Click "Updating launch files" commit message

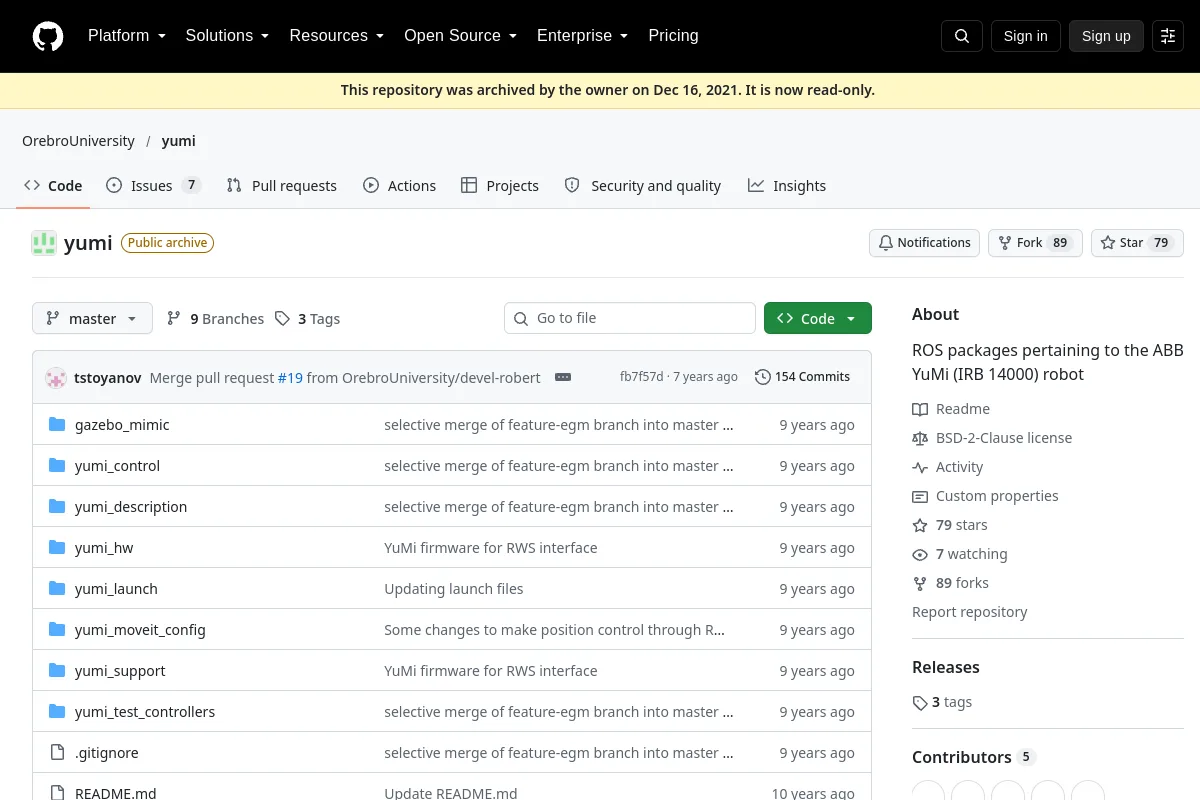coord(454,589)
